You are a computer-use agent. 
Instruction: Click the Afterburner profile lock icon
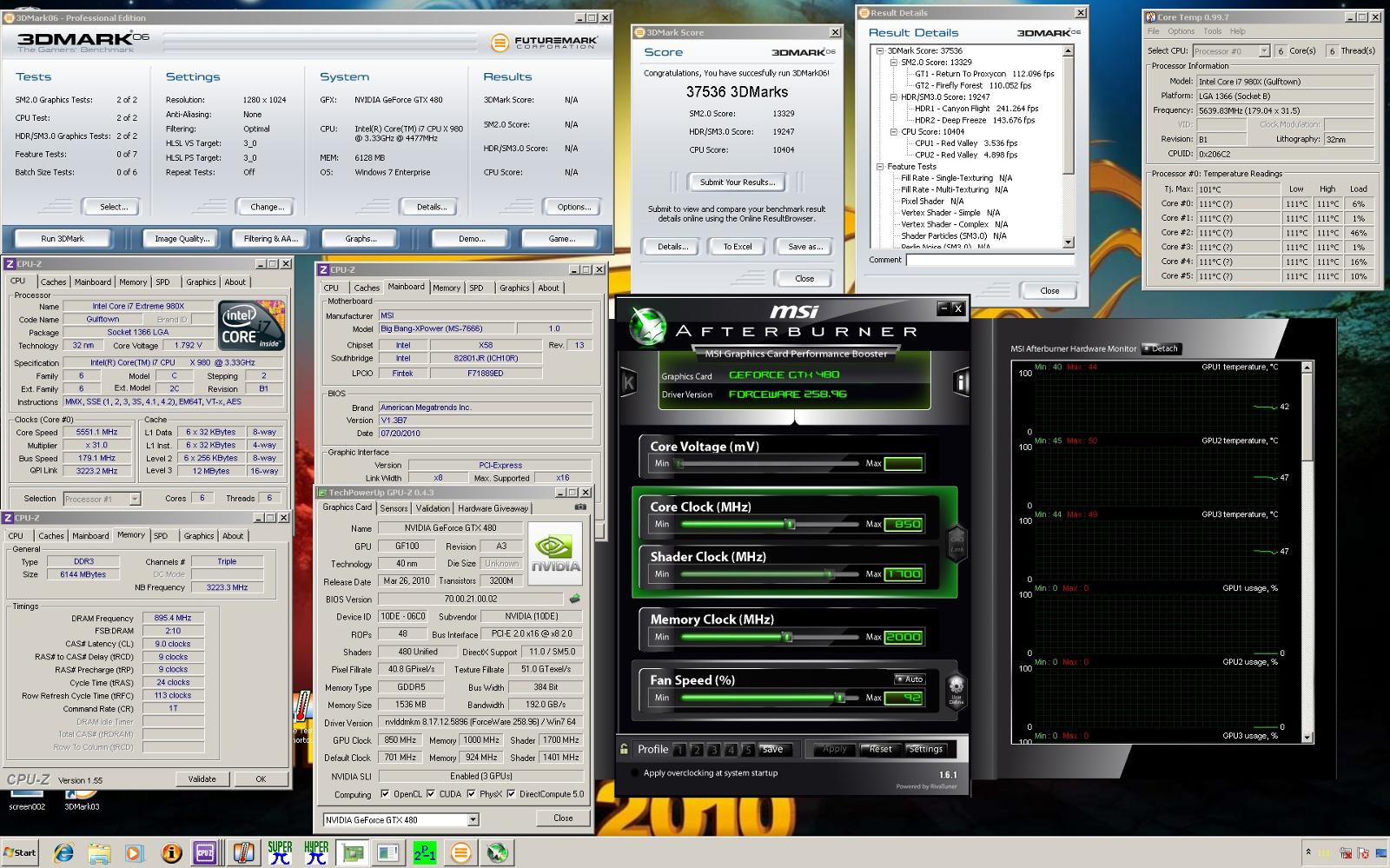point(624,748)
